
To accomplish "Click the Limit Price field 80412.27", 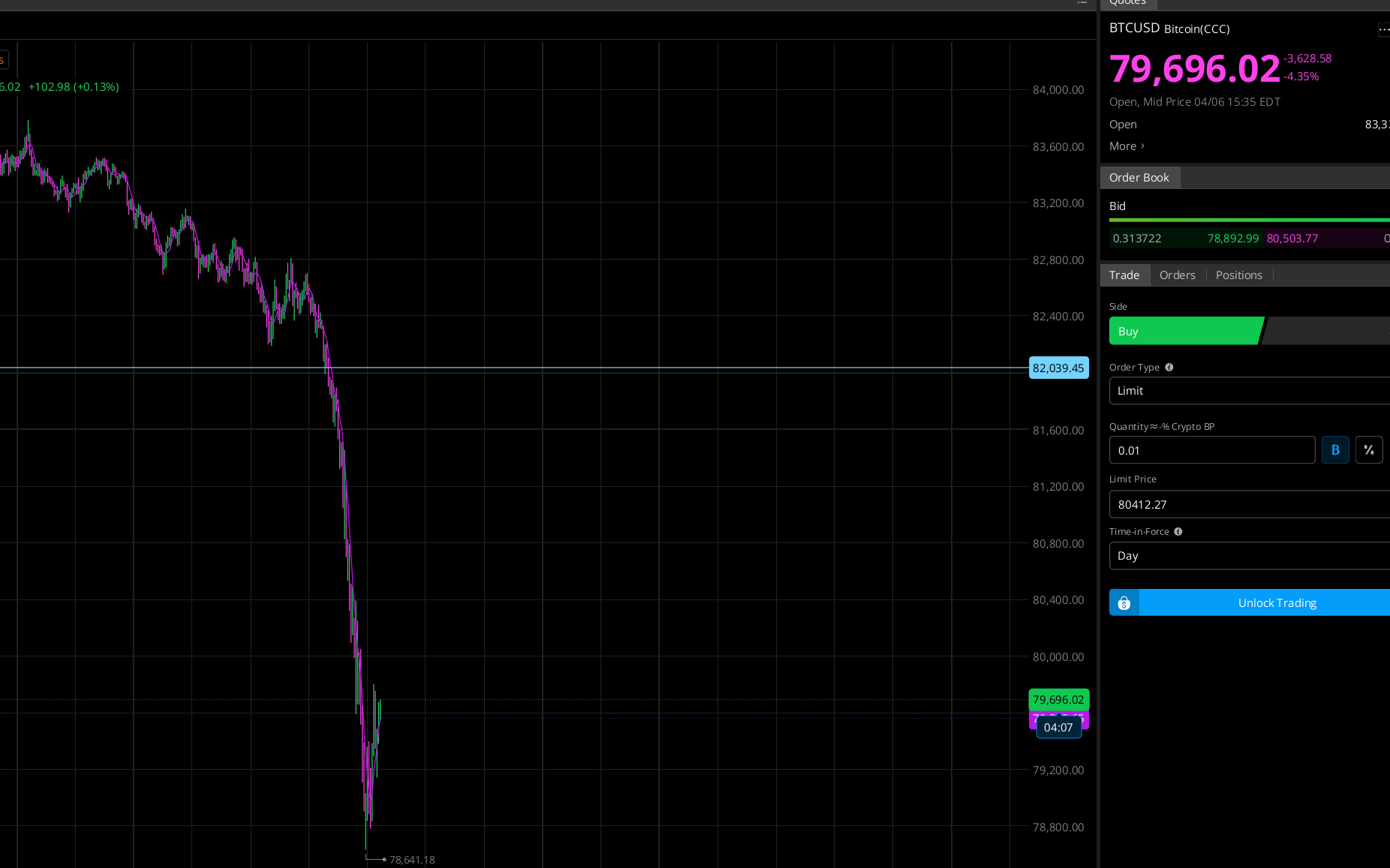I will click(x=1250, y=504).
